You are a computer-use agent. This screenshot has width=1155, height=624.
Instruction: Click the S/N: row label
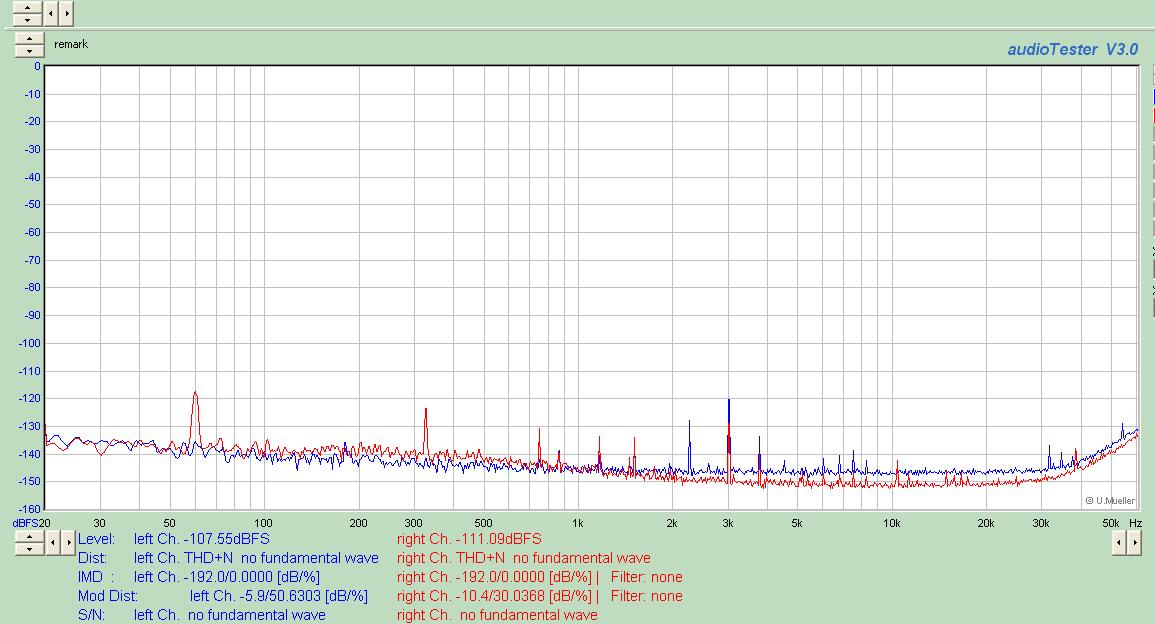tap(91, 615)
